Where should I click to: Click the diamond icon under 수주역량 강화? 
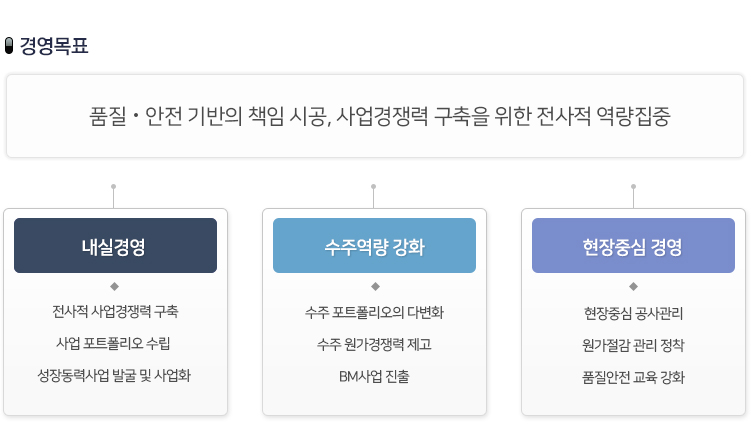(374, 287)
